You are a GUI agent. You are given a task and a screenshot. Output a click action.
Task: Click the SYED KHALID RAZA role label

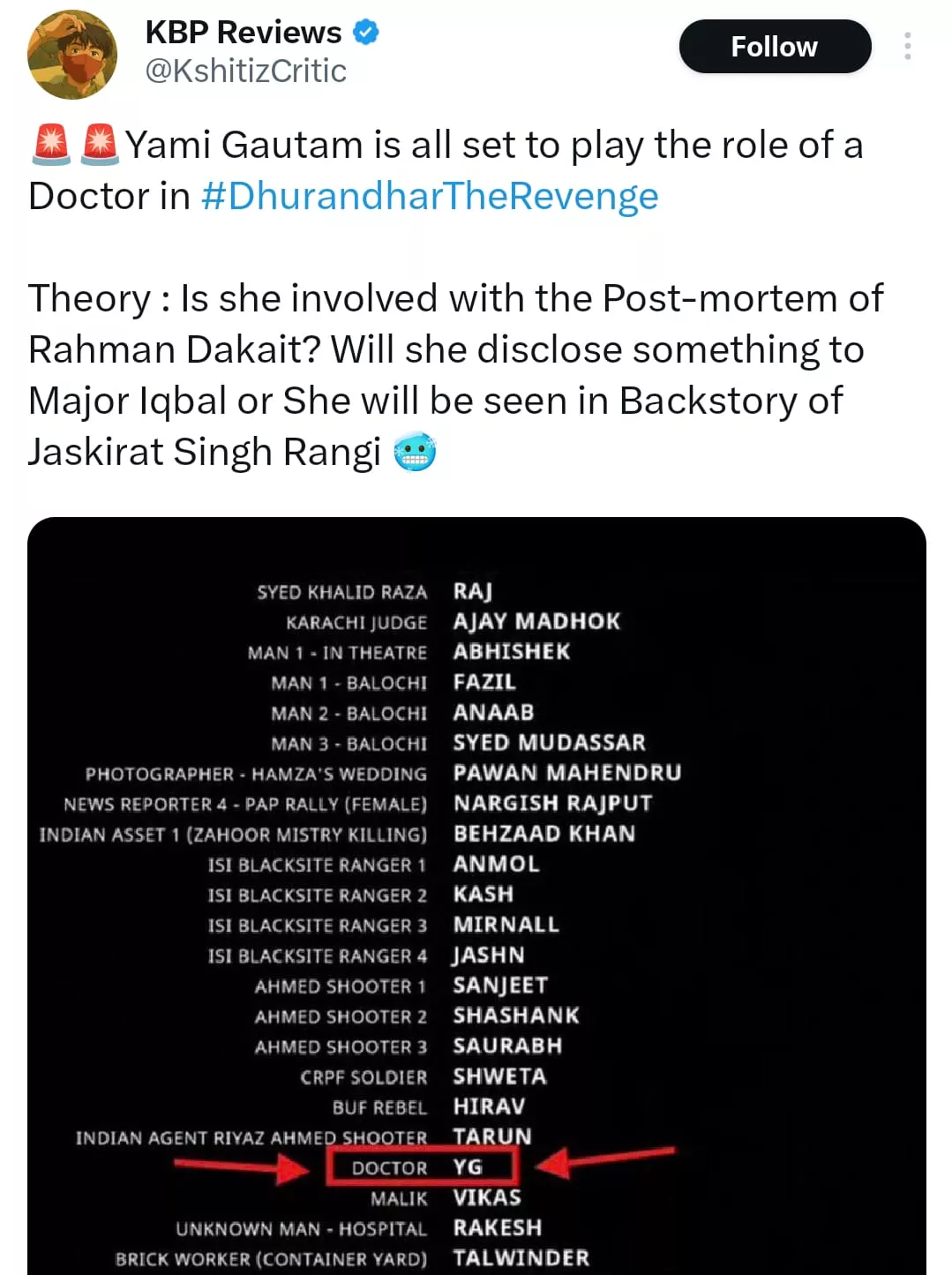tap(341, 592)
